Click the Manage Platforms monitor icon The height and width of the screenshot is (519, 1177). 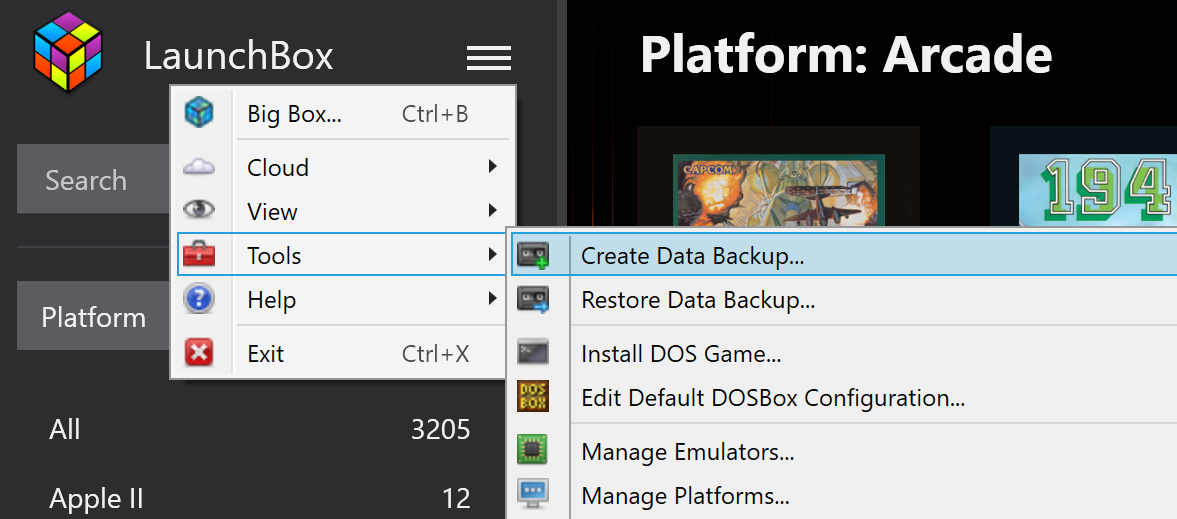click(x=533, y=494)
